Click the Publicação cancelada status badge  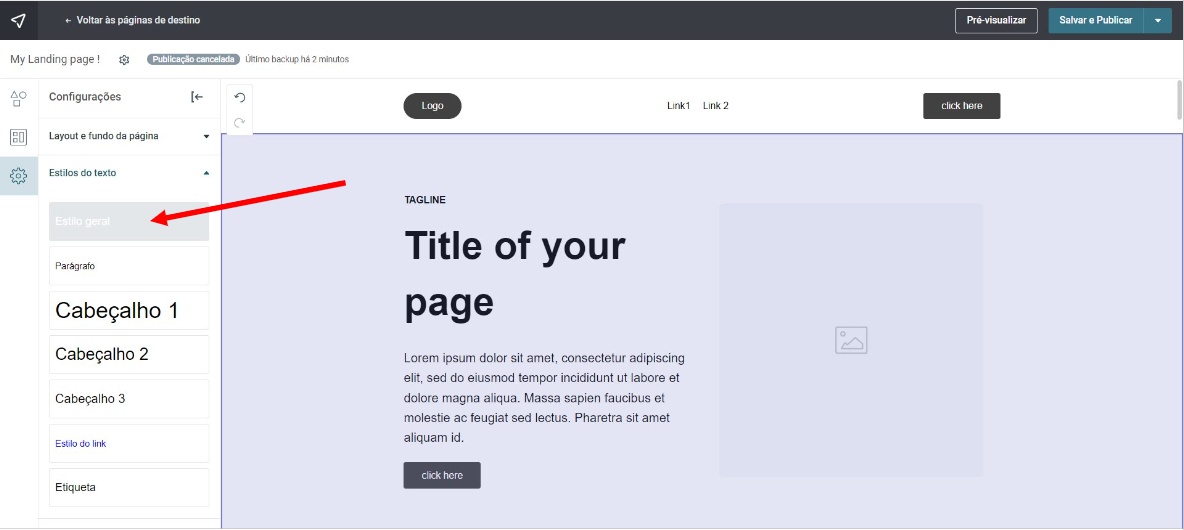[x=193, y=60]
